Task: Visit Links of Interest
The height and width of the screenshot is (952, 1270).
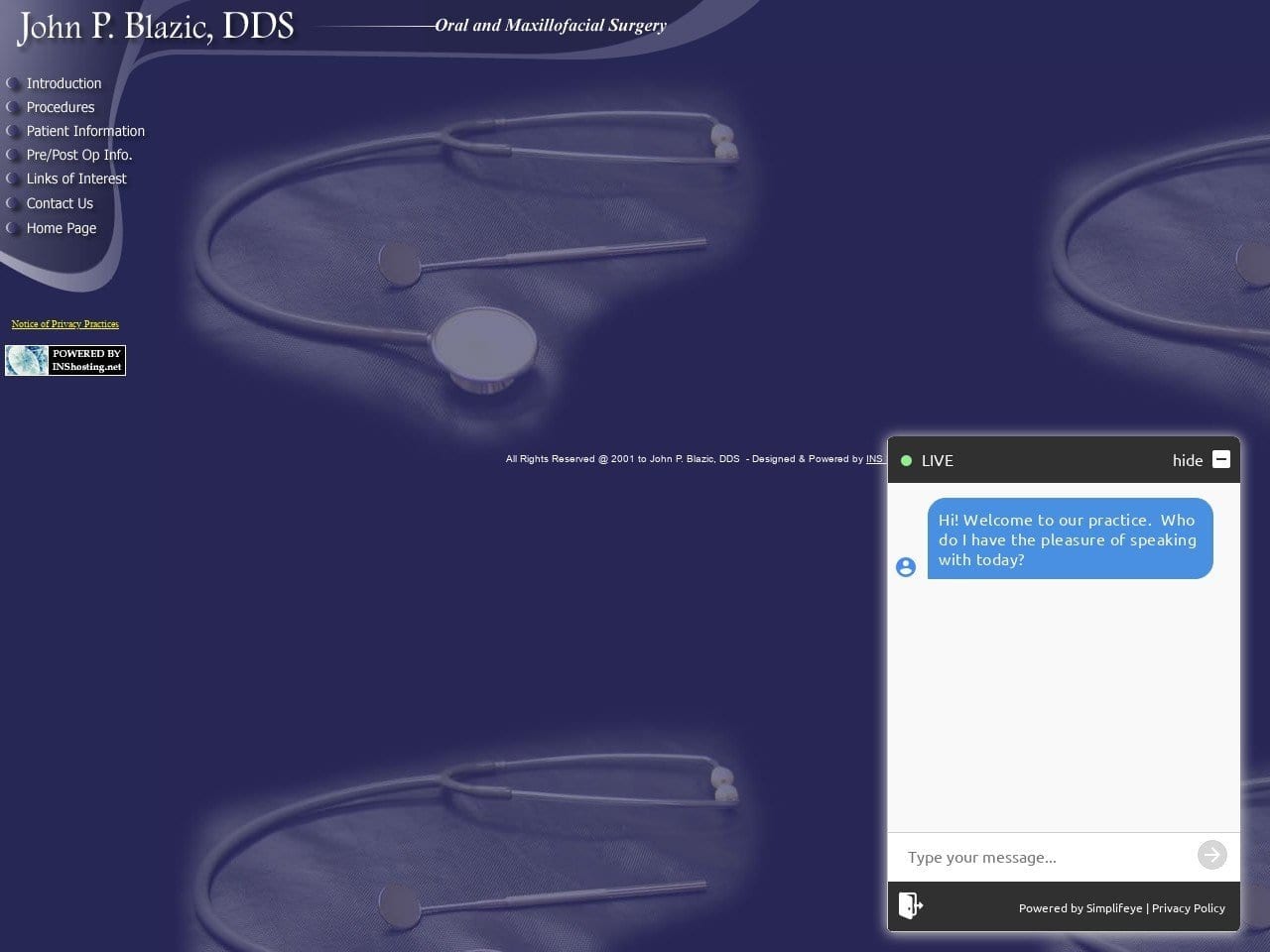Action: [76, 178]
